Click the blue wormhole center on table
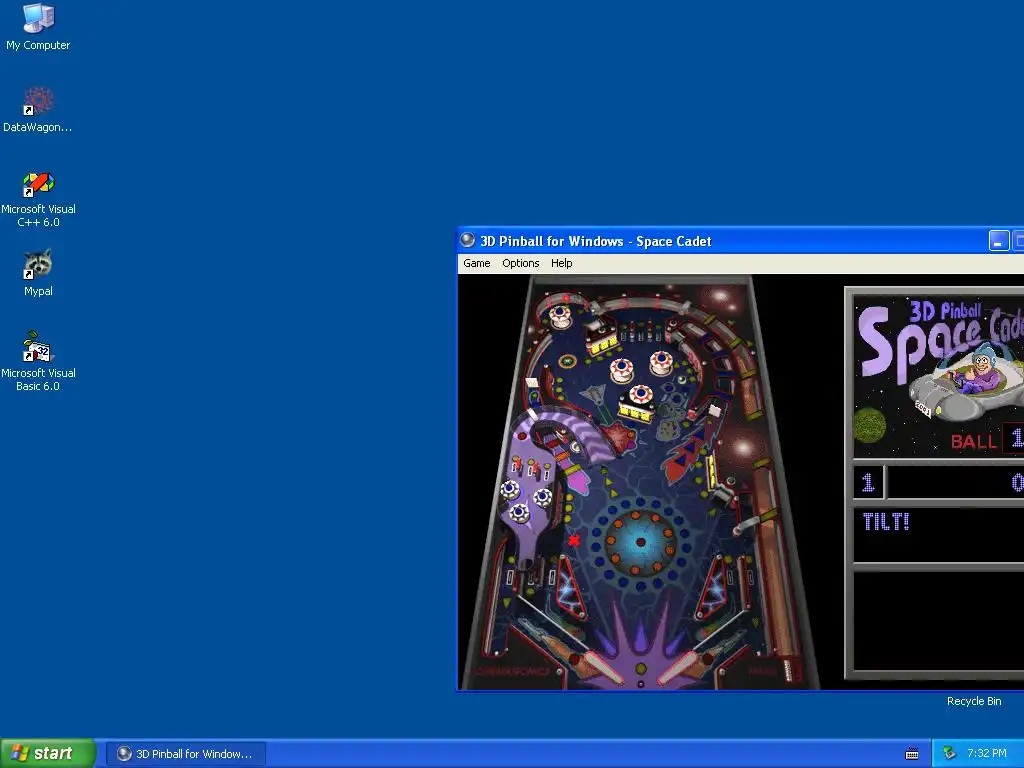 (641, 541)
